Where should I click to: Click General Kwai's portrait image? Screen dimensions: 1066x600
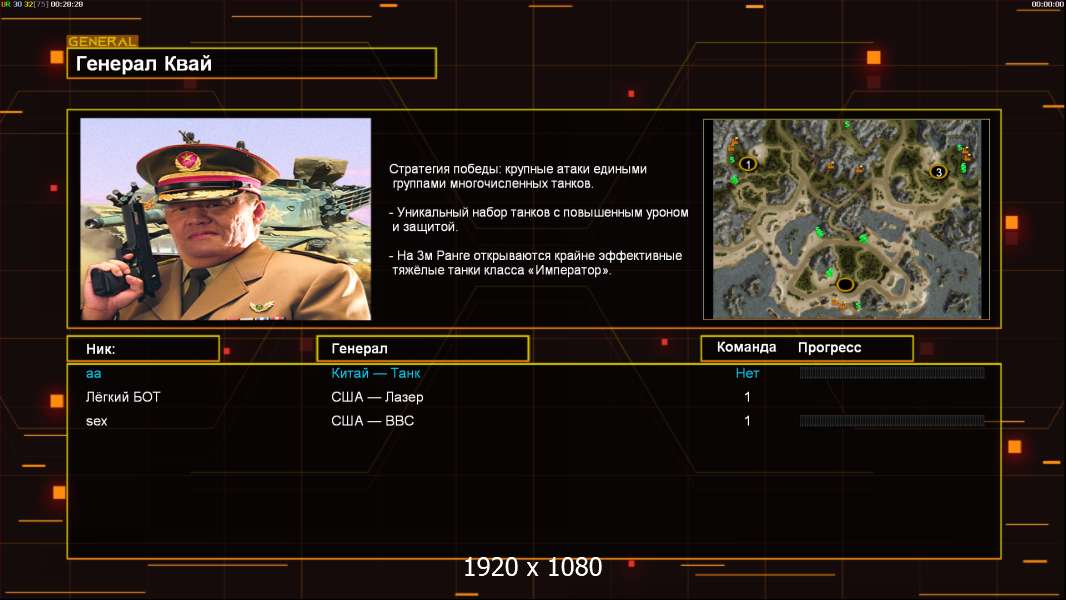coord(226,219)
